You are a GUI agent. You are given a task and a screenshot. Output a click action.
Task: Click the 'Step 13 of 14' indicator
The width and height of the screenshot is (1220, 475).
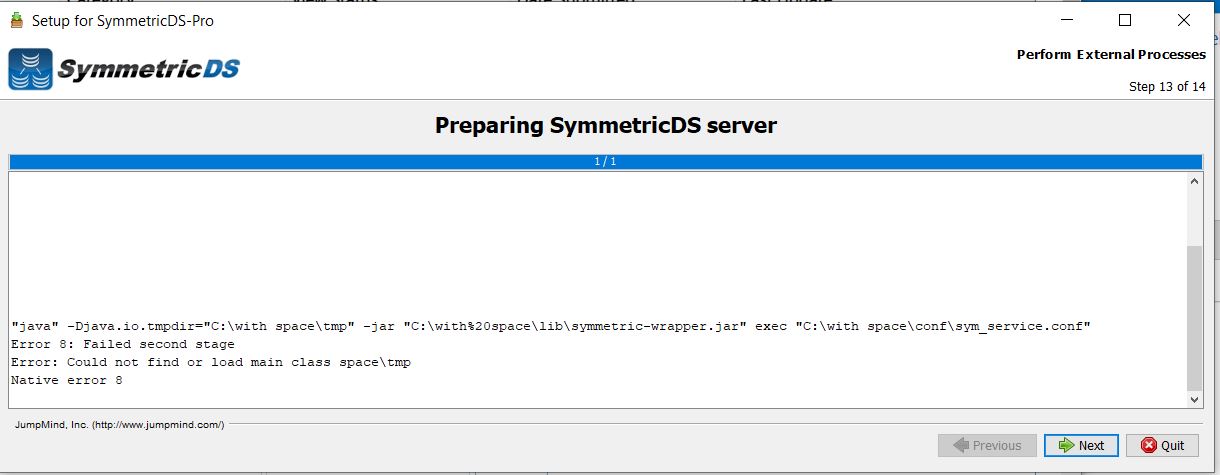(x=1166, y=87)
